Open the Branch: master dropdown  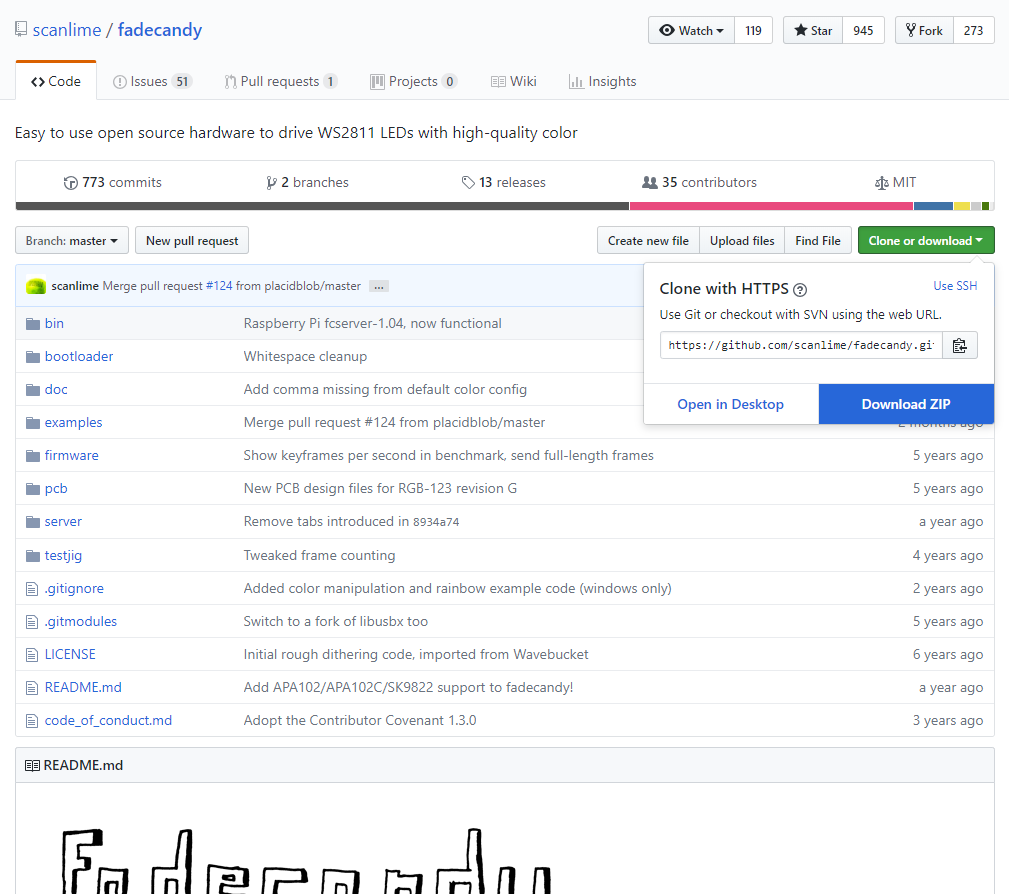72,241
